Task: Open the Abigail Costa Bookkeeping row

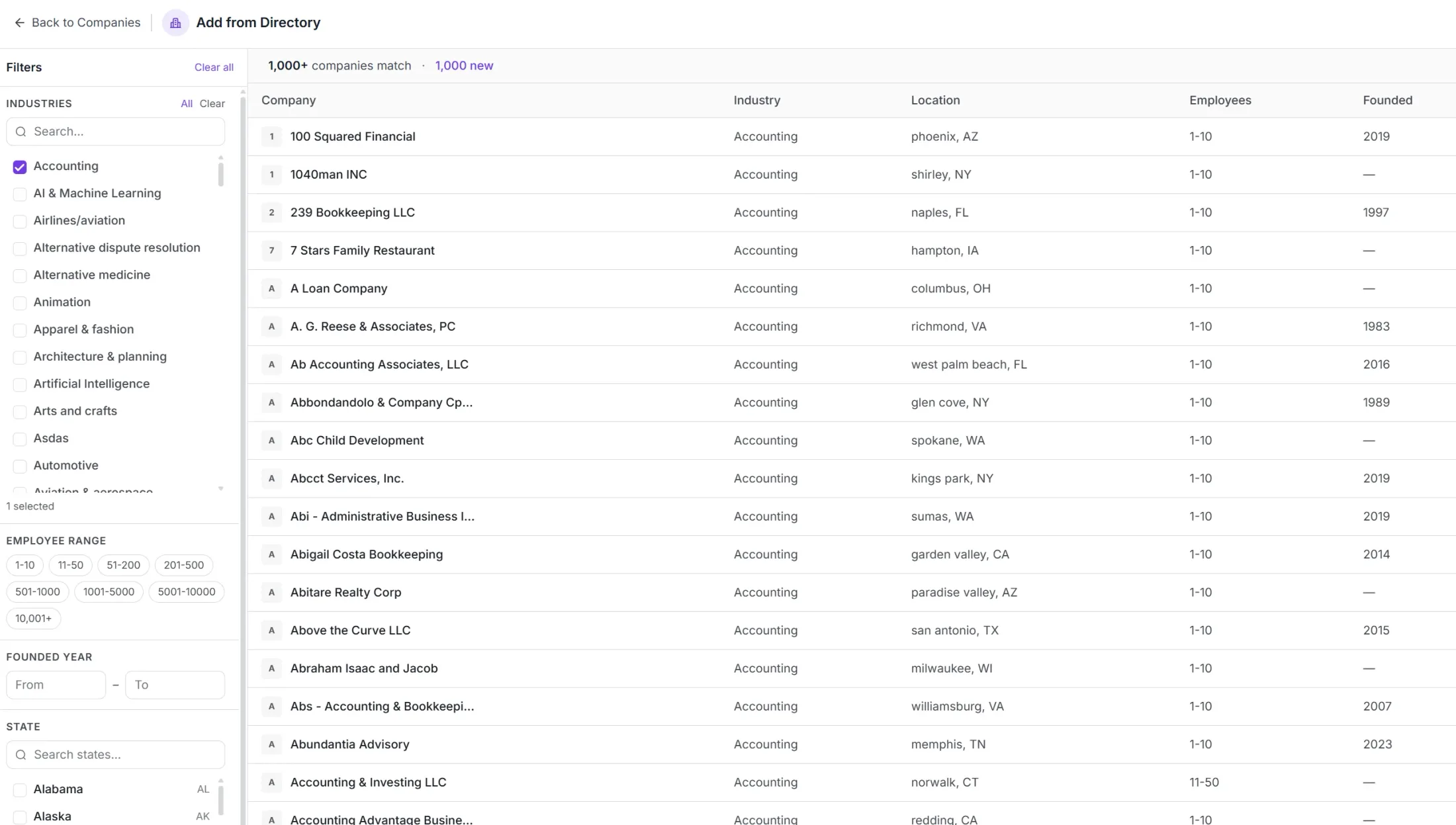Action: tap(852, 554)
